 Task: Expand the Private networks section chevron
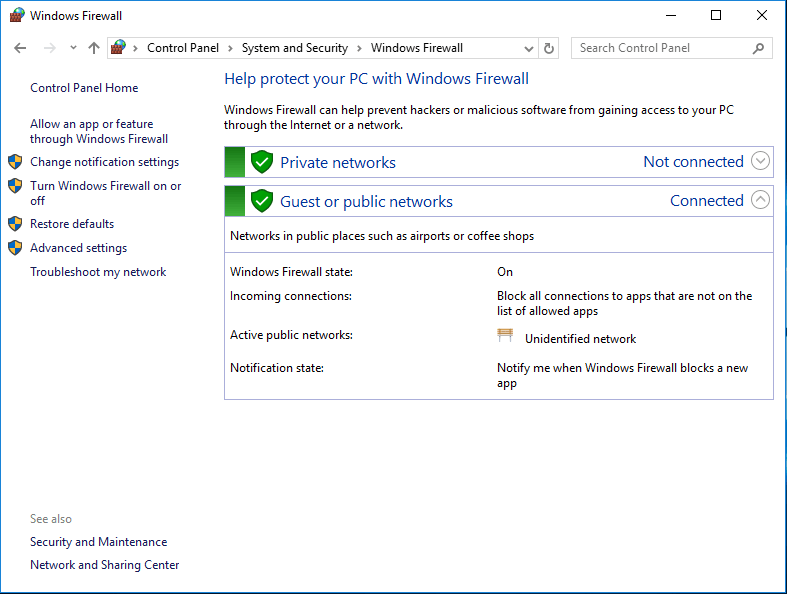point(760,161)
